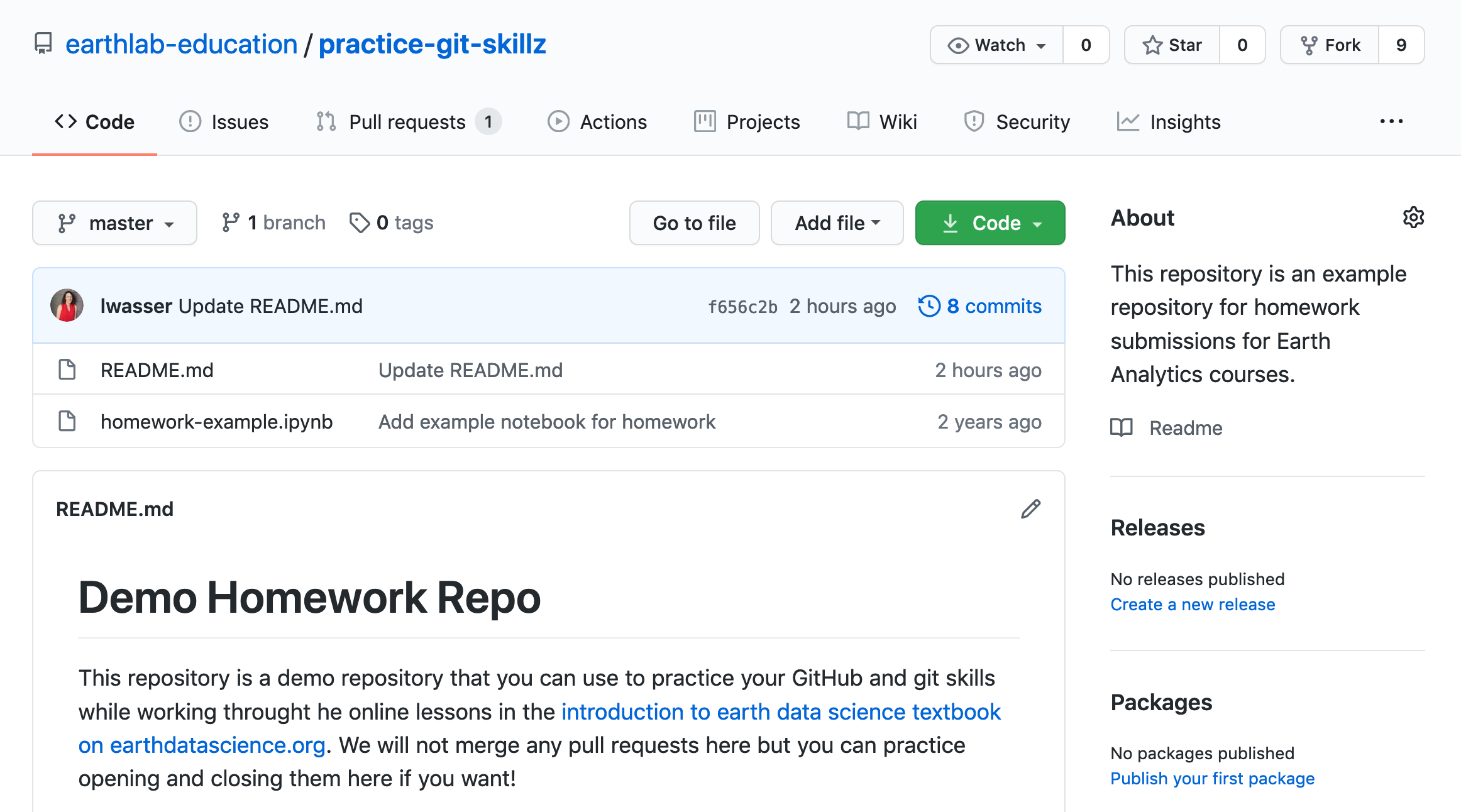
Task: Open the practice-git-skillz repository link
Action: 433,44
